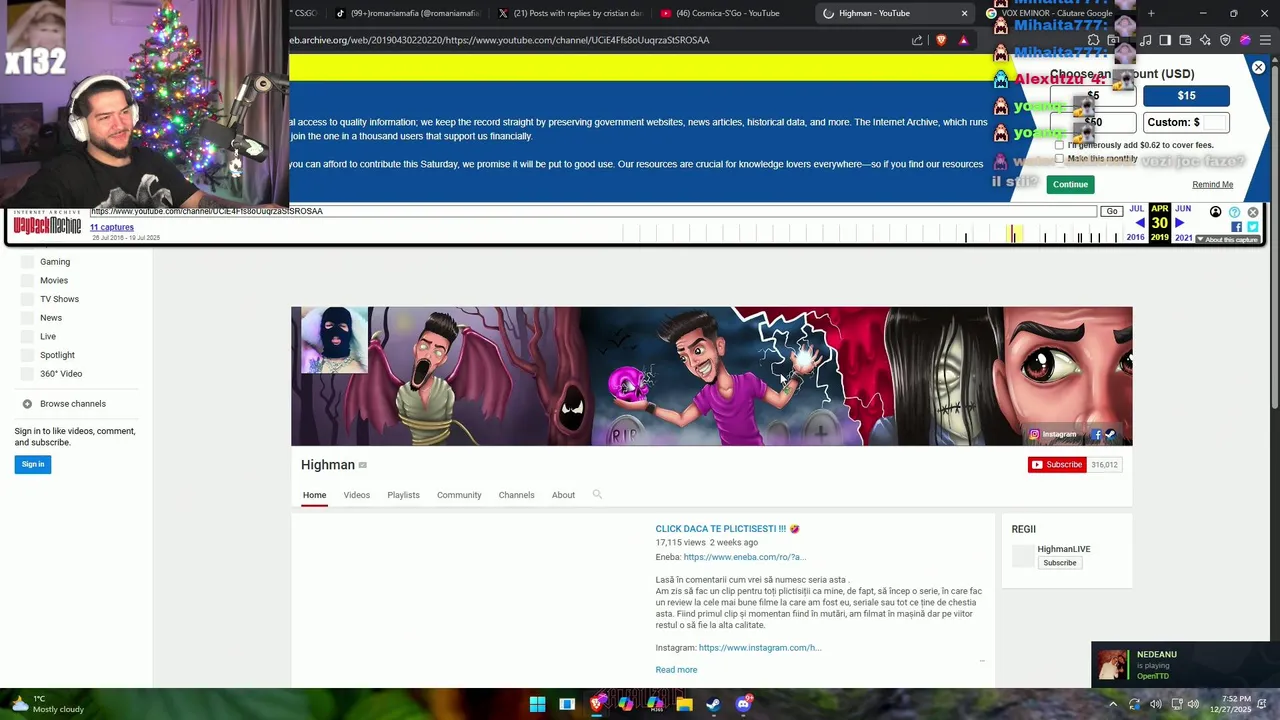The image size is (1280, 720).
Task: Share capture on Twitter from Wayback toolbar
Action: 1252,227
